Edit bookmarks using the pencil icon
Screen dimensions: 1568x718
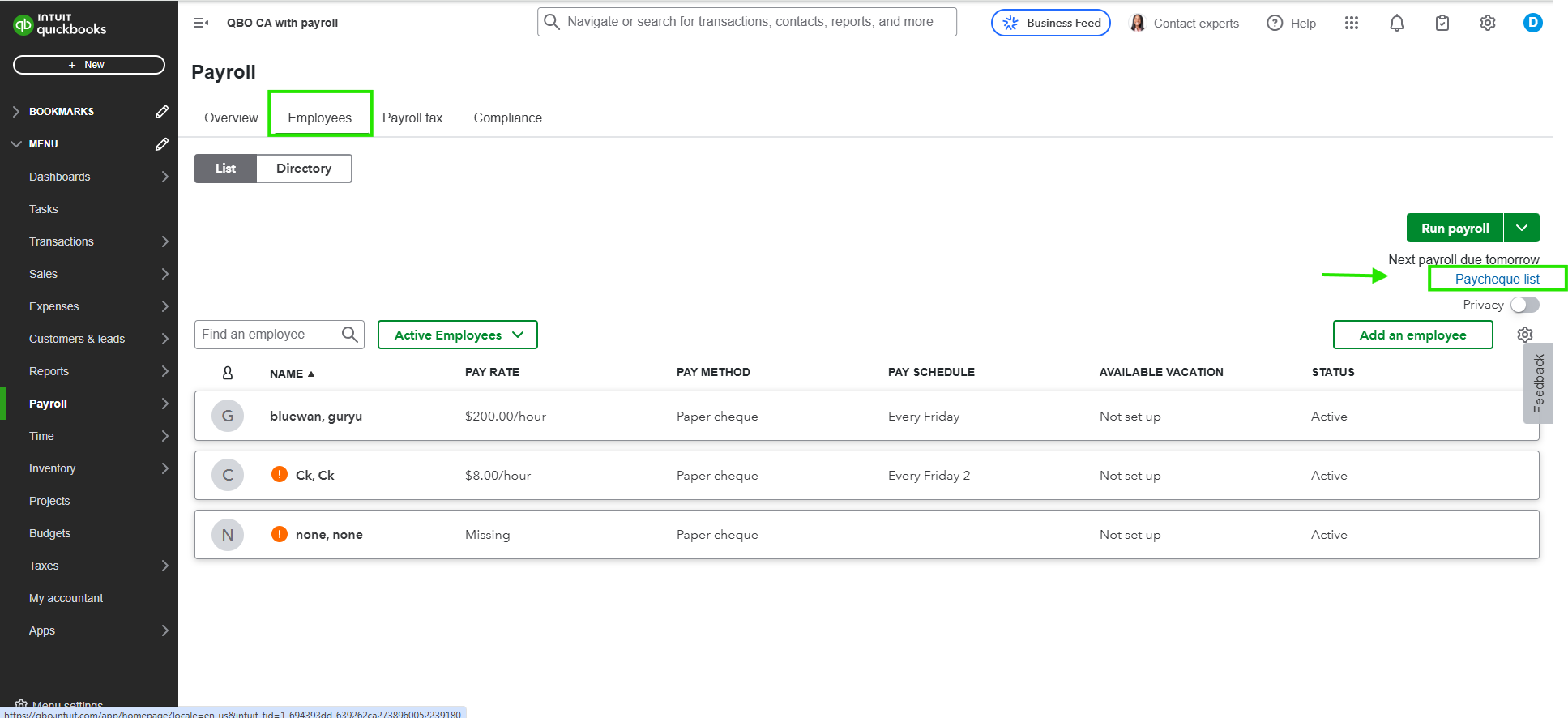click(x=162, y=112)
